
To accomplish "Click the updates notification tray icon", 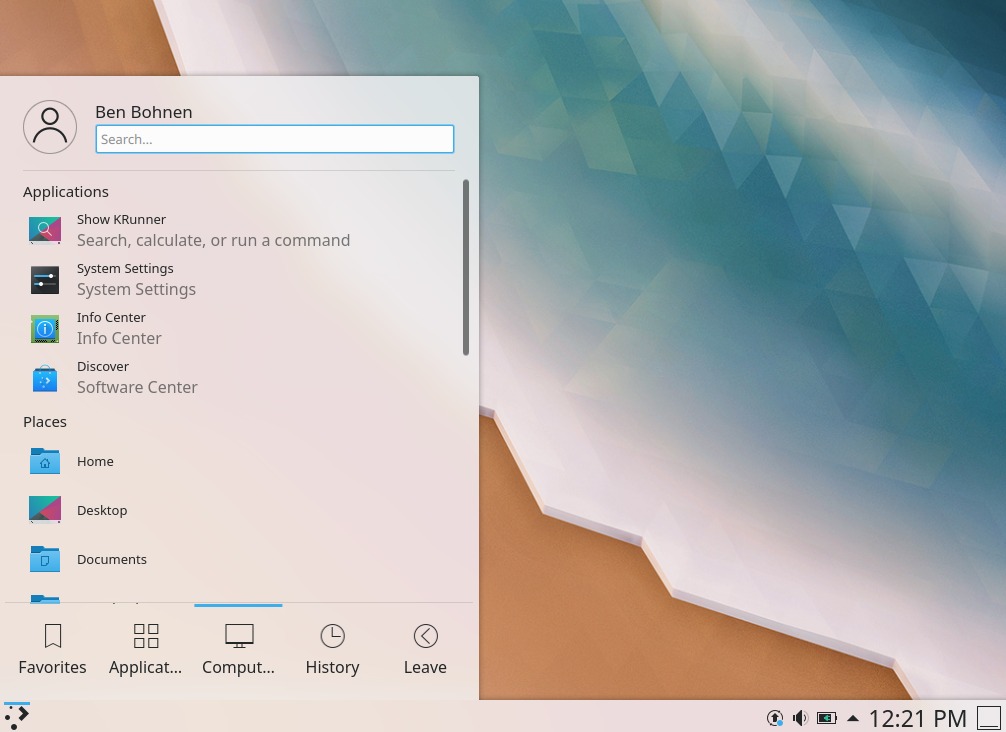I will [x=774, y=718].
